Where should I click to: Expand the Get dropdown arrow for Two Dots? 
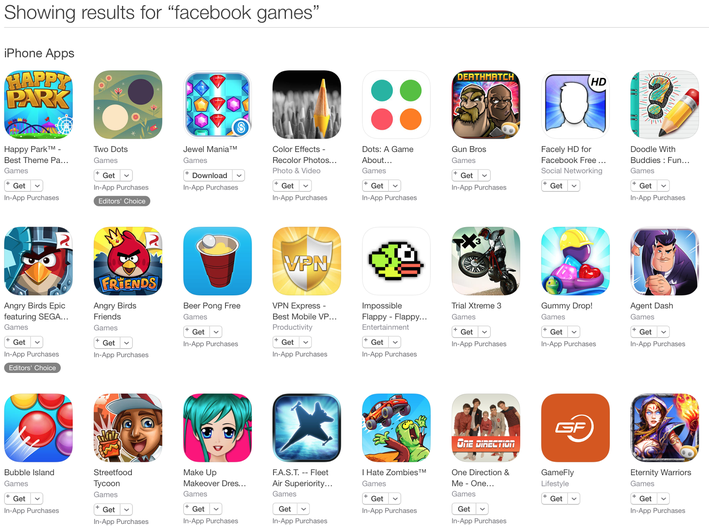127,176
